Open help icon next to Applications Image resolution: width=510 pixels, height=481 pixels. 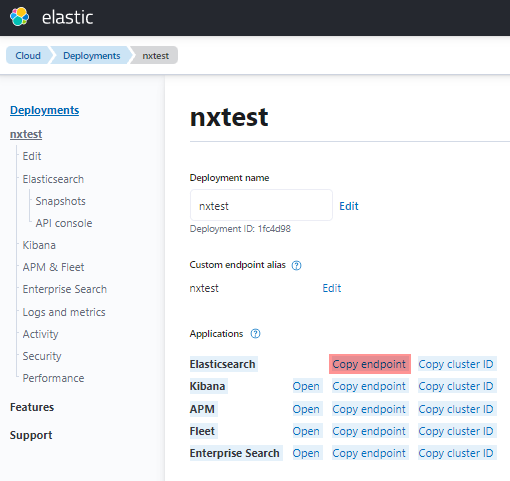(255, 334)
